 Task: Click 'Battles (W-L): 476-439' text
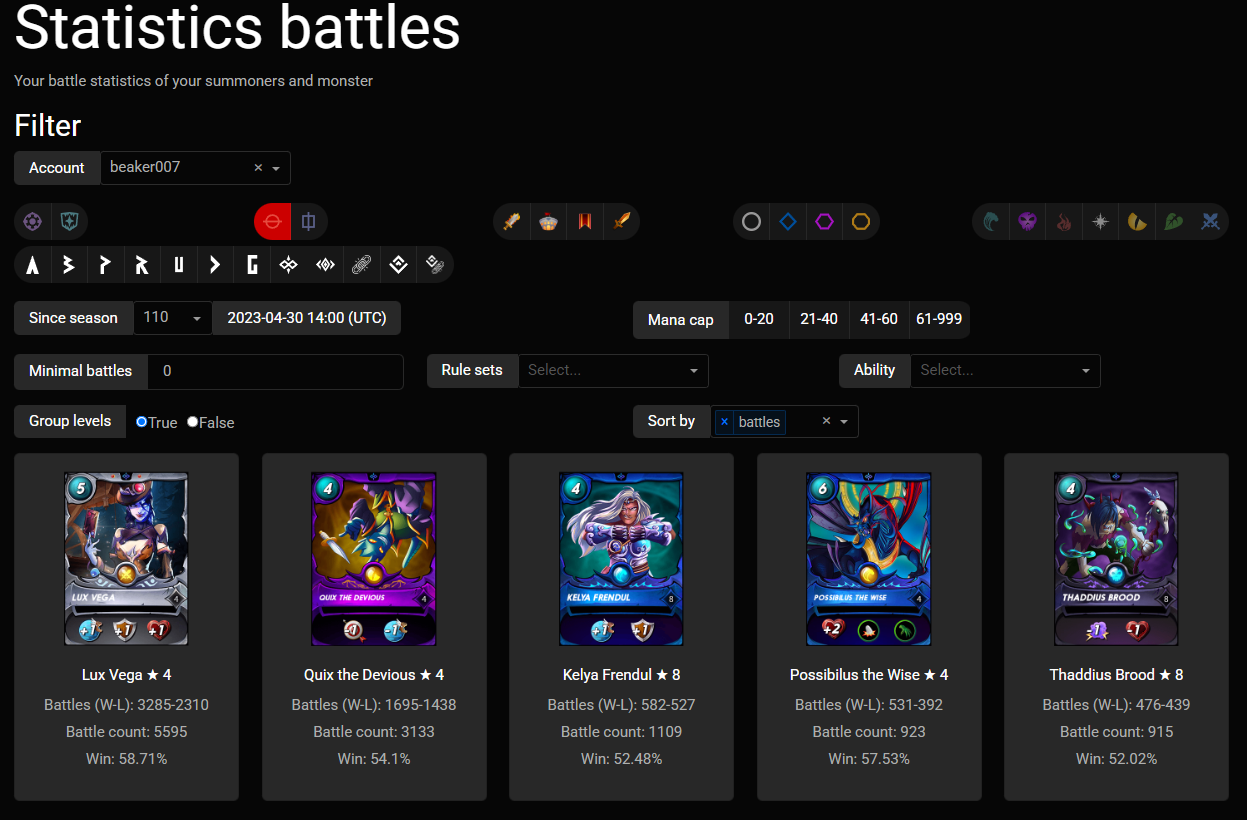1116,705
